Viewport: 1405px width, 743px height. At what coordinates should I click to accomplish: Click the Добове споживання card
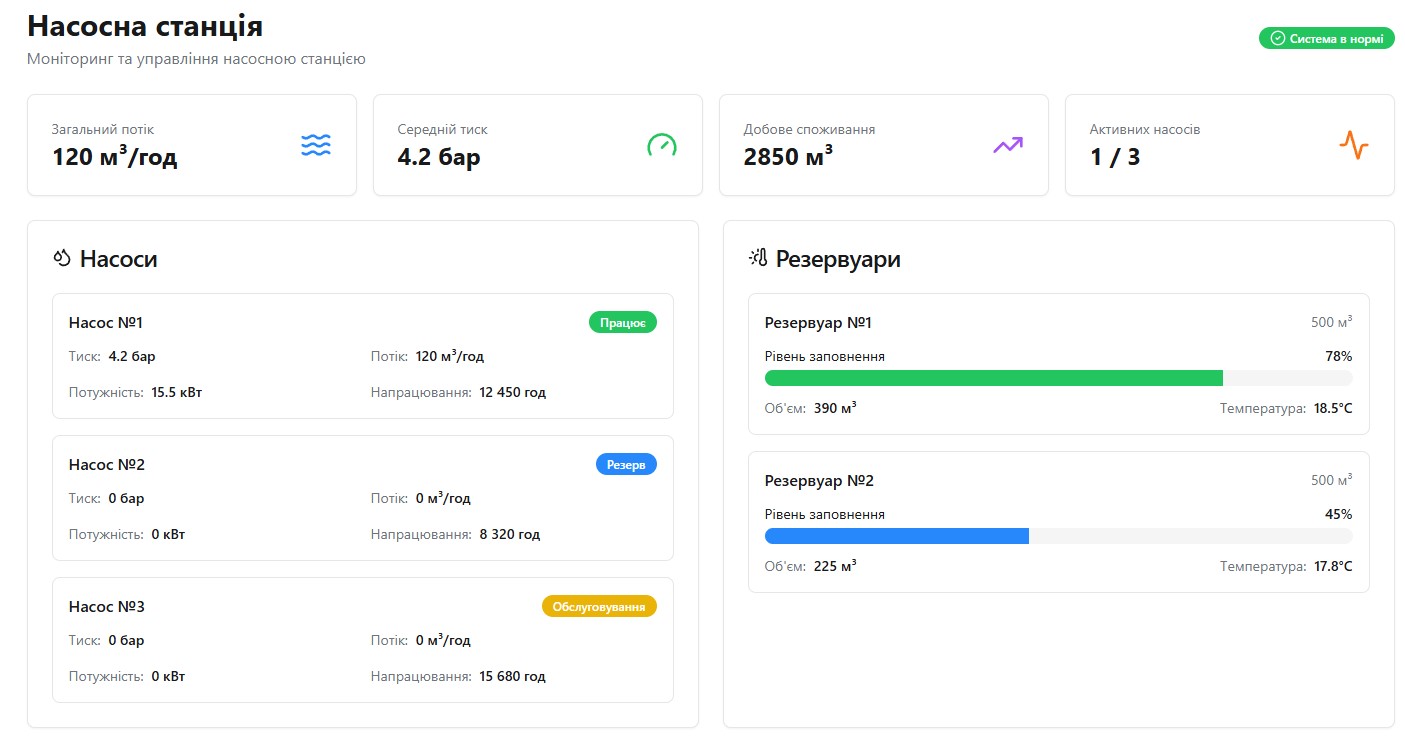click(x=883, y=145)
